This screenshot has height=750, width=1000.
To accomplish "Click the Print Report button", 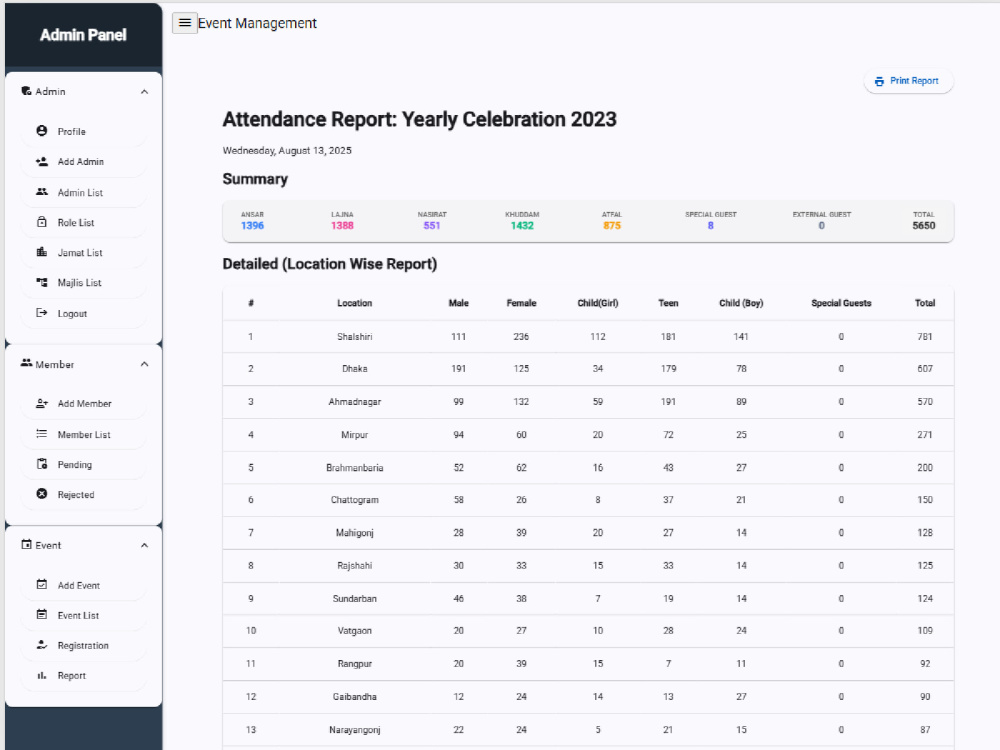I will (x=908, y=81).
